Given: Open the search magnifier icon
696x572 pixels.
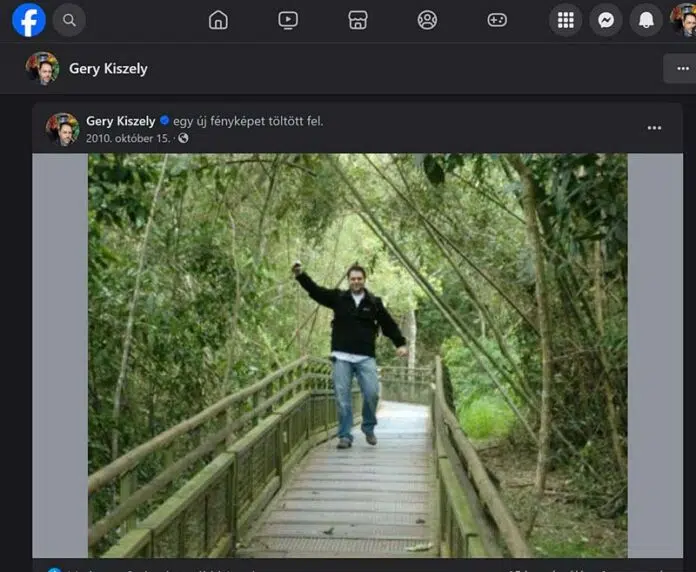Looking at the screenshot, I should click(x=69, y=20).
